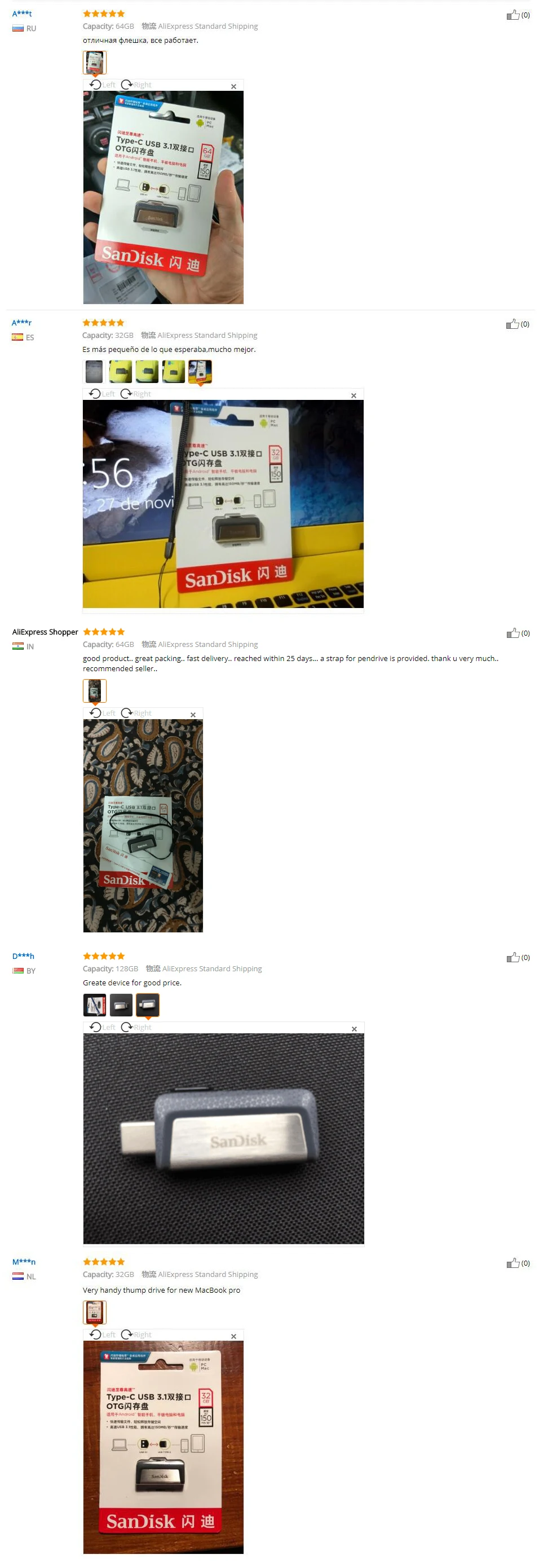Open first thumbnail in A***r's review

point(94,371)
